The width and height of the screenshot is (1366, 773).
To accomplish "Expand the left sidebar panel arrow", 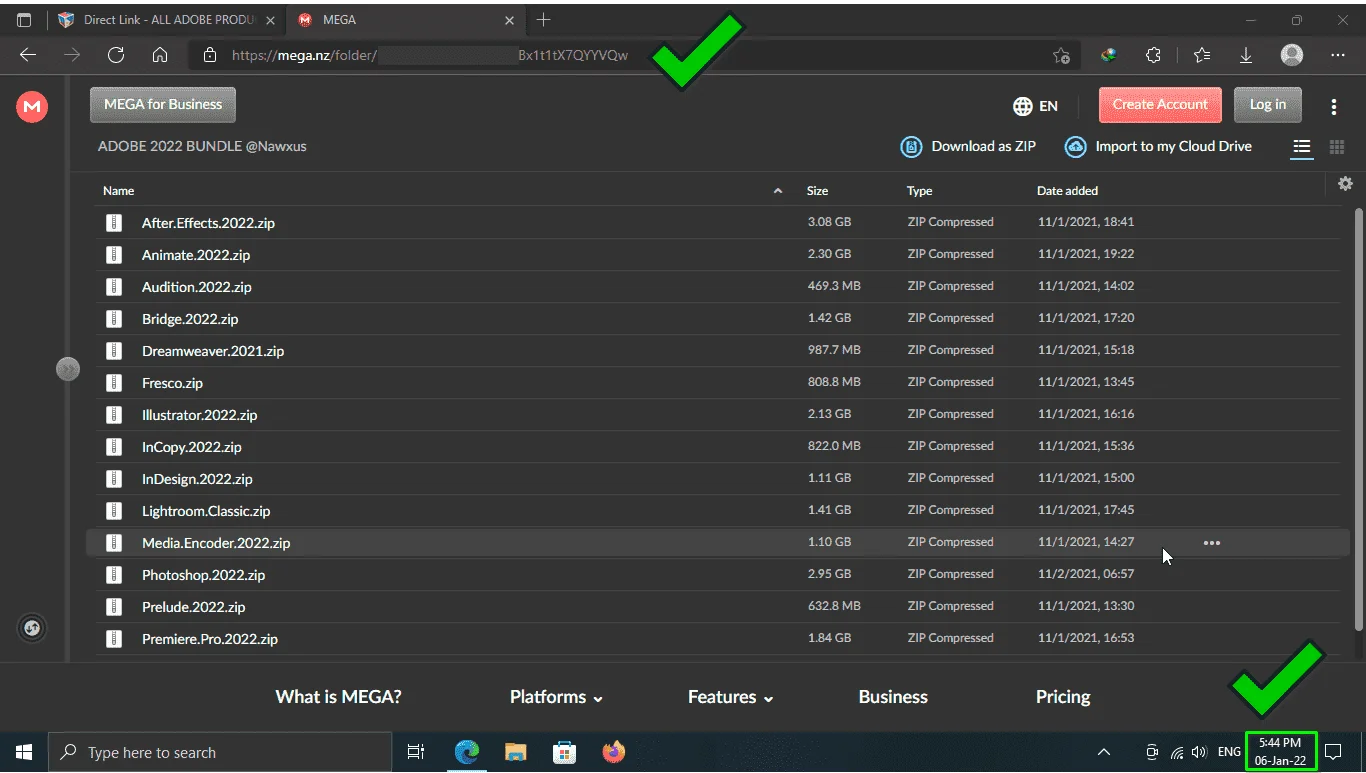I will 67,369.
